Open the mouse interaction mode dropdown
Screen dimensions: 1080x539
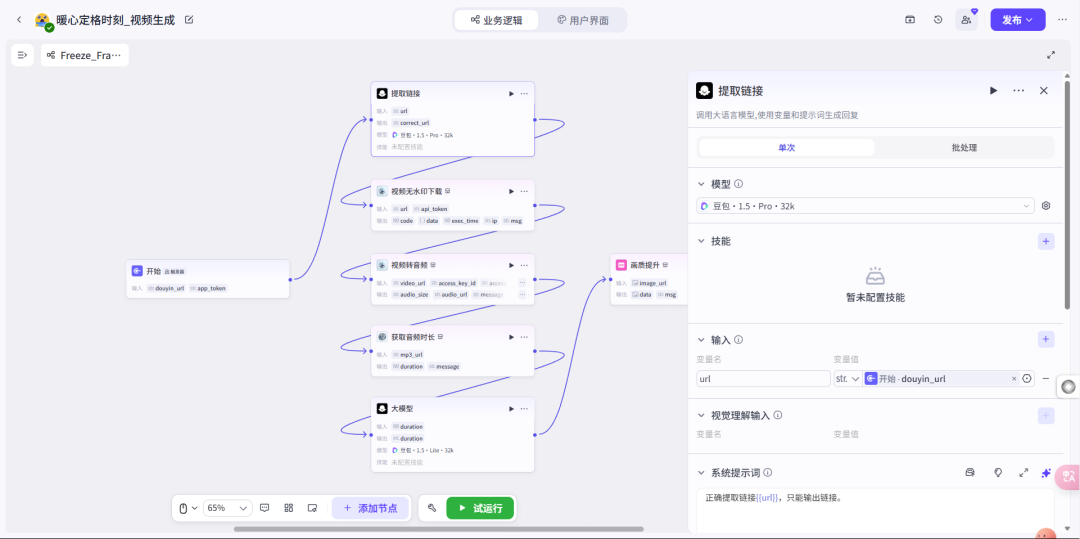click(x=188, y=508)
